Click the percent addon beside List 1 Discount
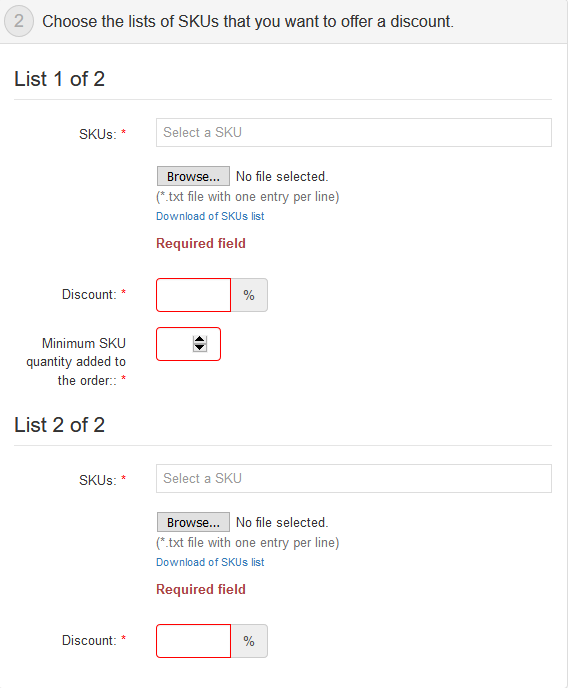Viewport: 568px width, 688px height. pos(249,295)
